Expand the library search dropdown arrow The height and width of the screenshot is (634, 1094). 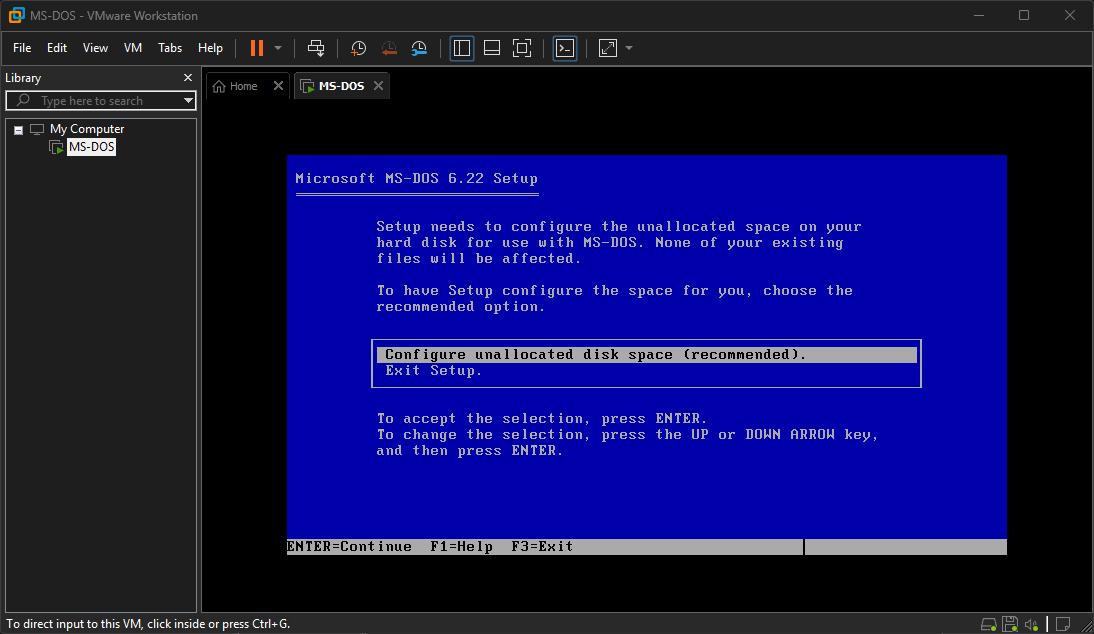tap(188, 101)
